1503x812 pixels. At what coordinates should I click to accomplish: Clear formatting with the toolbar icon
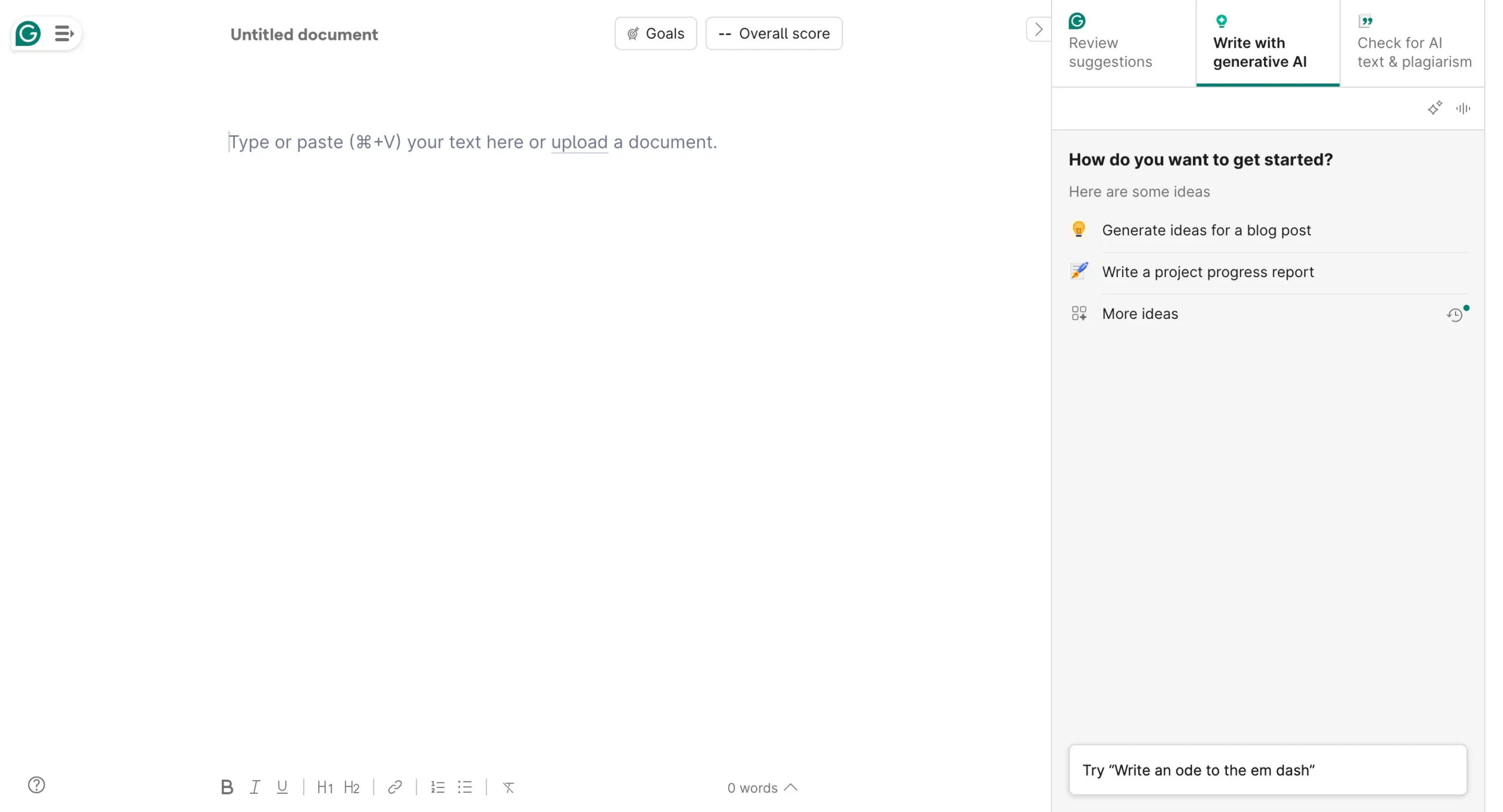coord(508,787)
